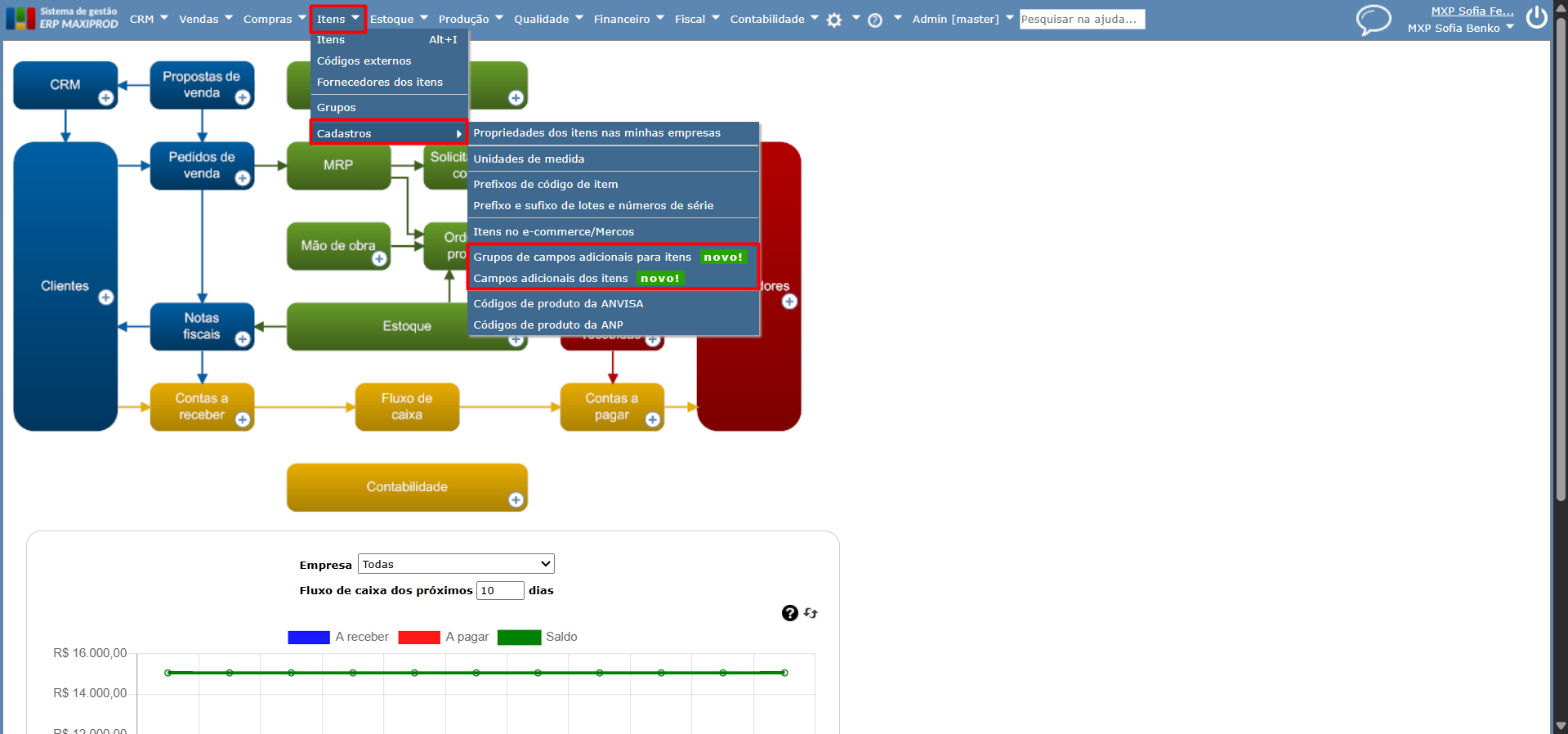
Task: Click the MXP Sofia Fe... user link
Action: [1472, 11]
